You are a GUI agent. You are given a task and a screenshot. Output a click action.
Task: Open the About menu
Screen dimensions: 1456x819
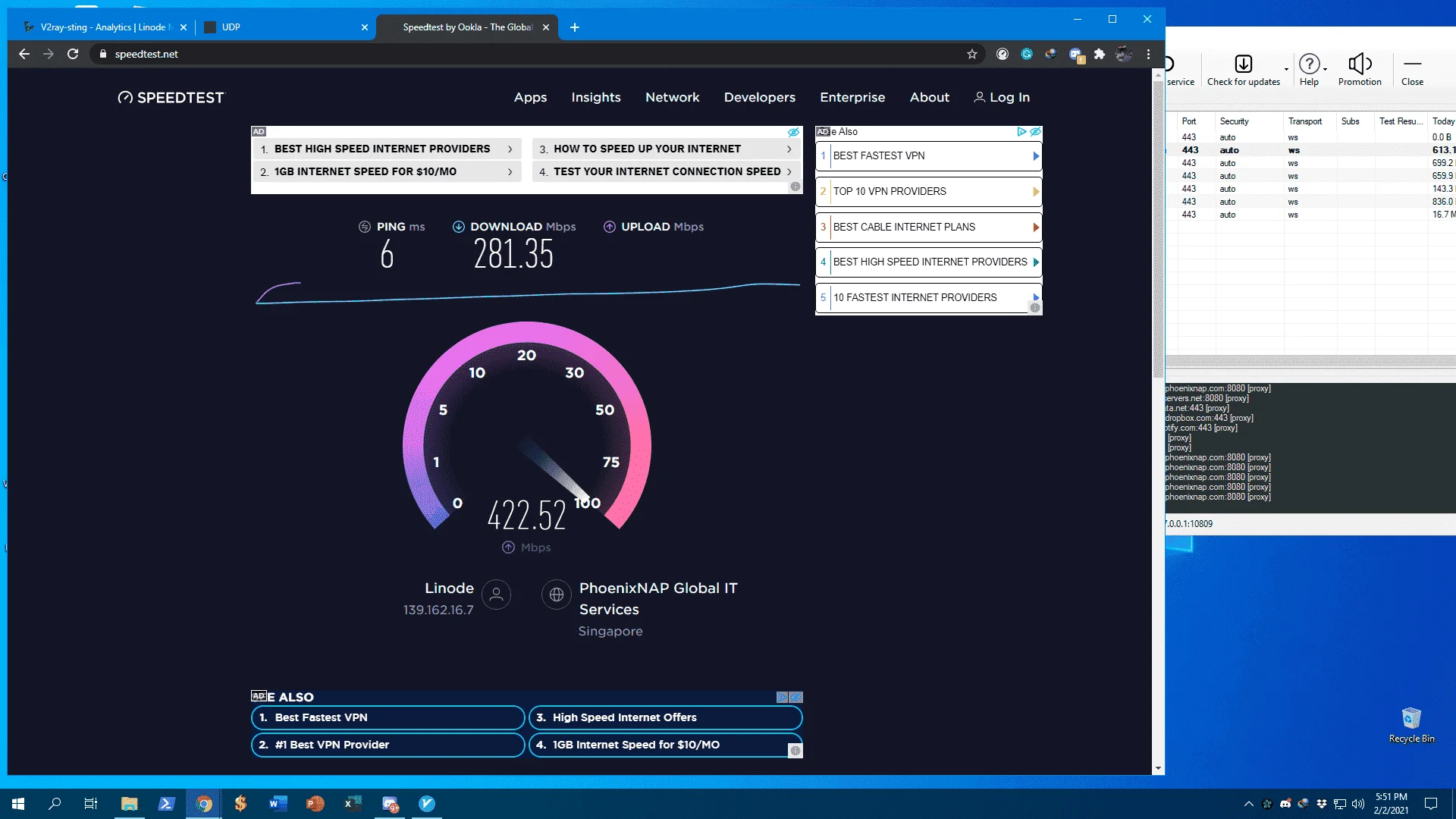930,98
